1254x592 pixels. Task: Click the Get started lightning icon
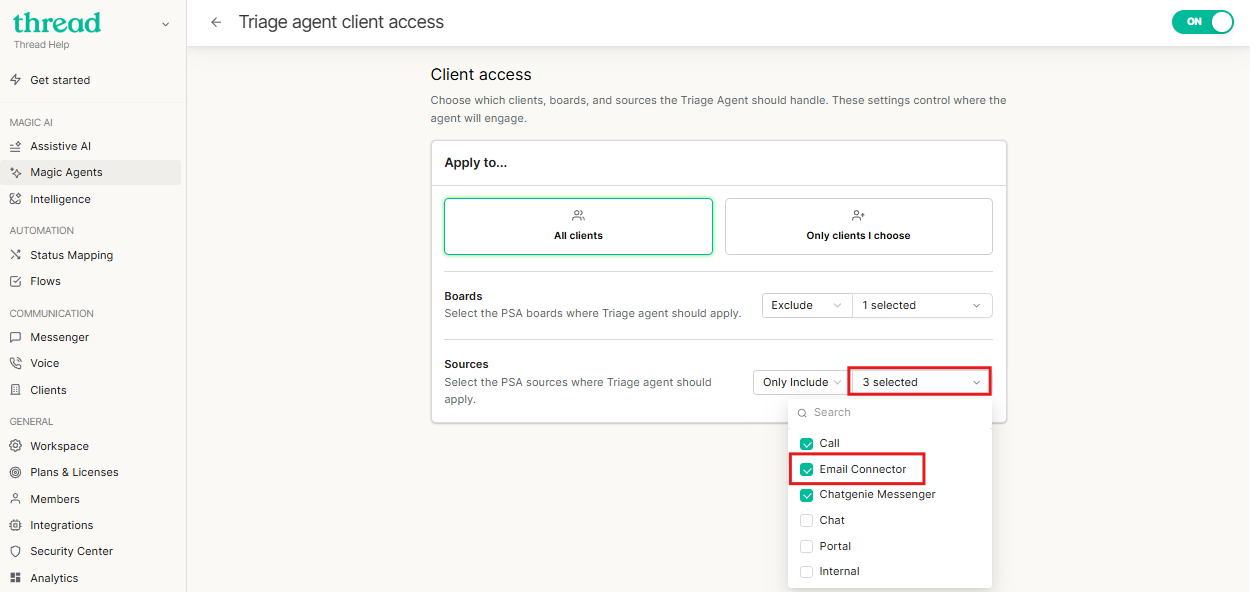point(16,80)
